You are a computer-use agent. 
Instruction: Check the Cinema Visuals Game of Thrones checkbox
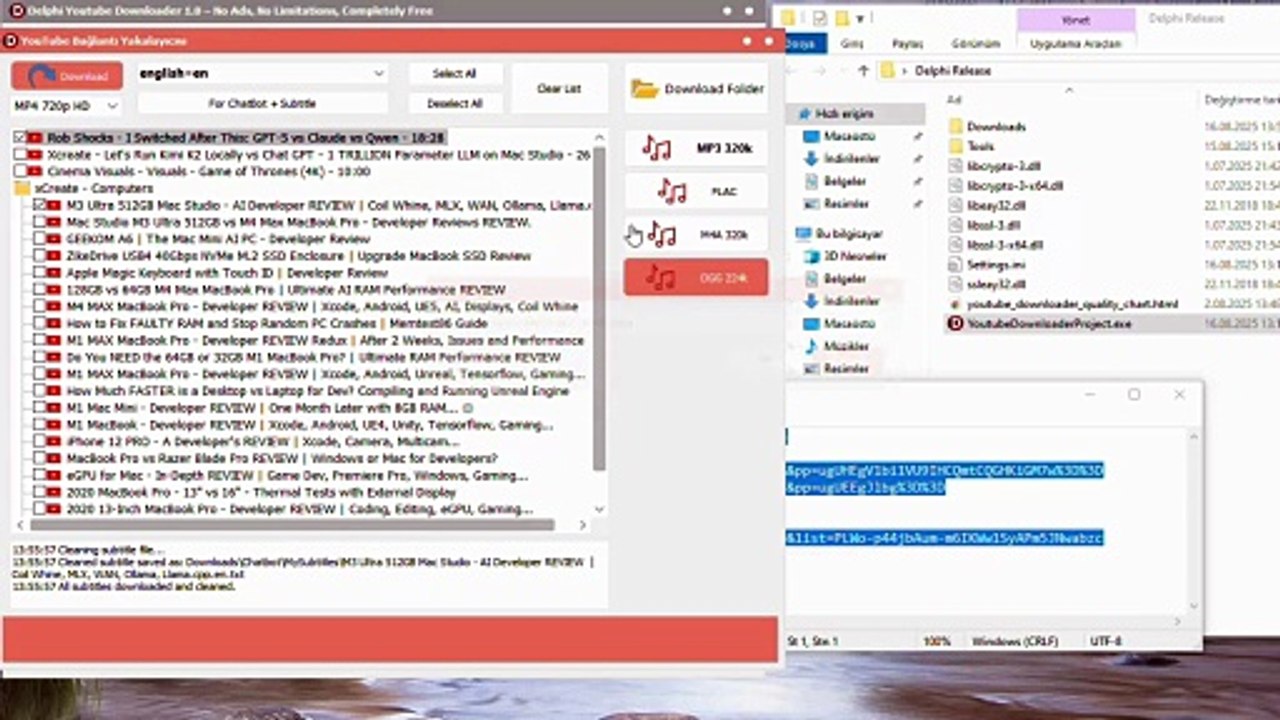(20, 171)
